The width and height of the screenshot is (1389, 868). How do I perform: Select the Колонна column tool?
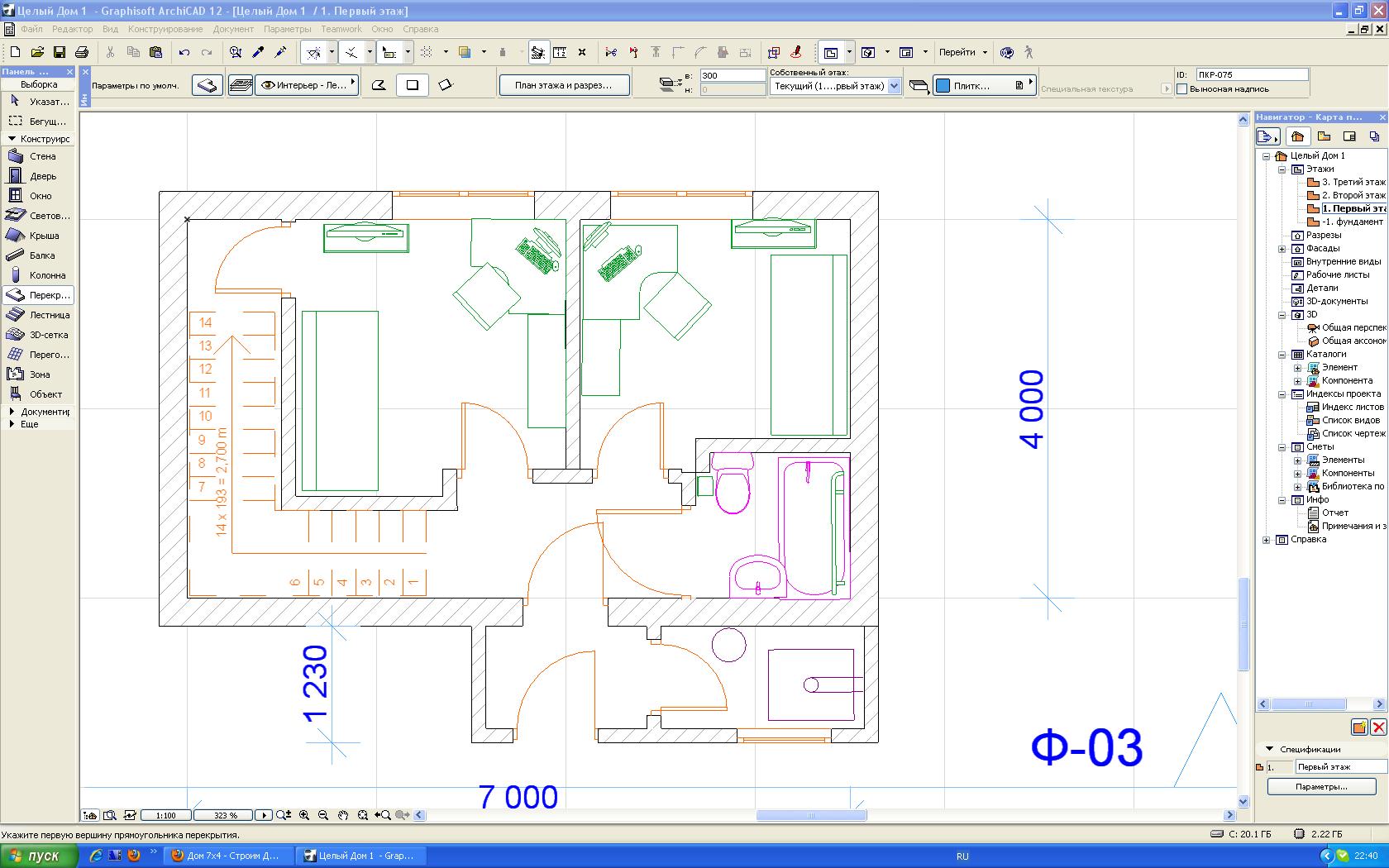click(x=38, y=275)
